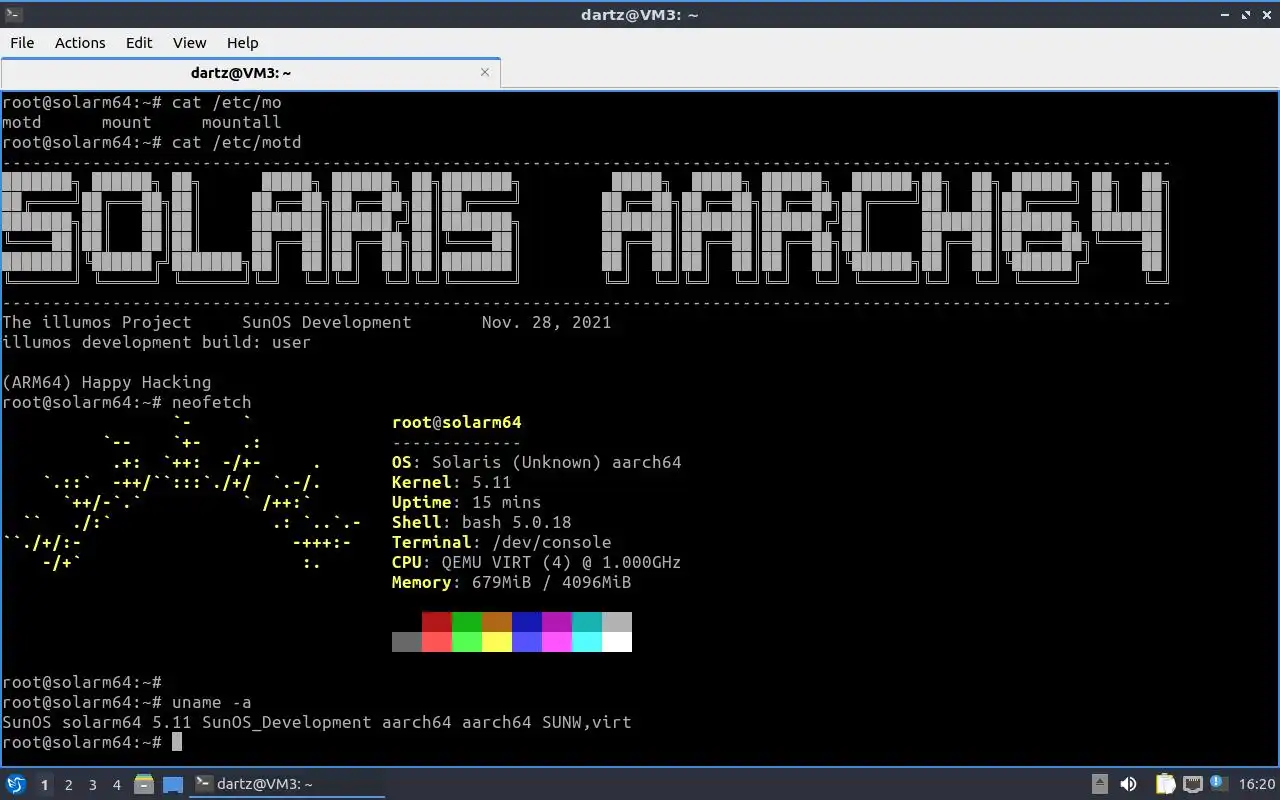The height and width of the screenshot is (800, 1280).
Task: Click the 'Terminal: /dev/console' line
Action: [x=502, y=542]
